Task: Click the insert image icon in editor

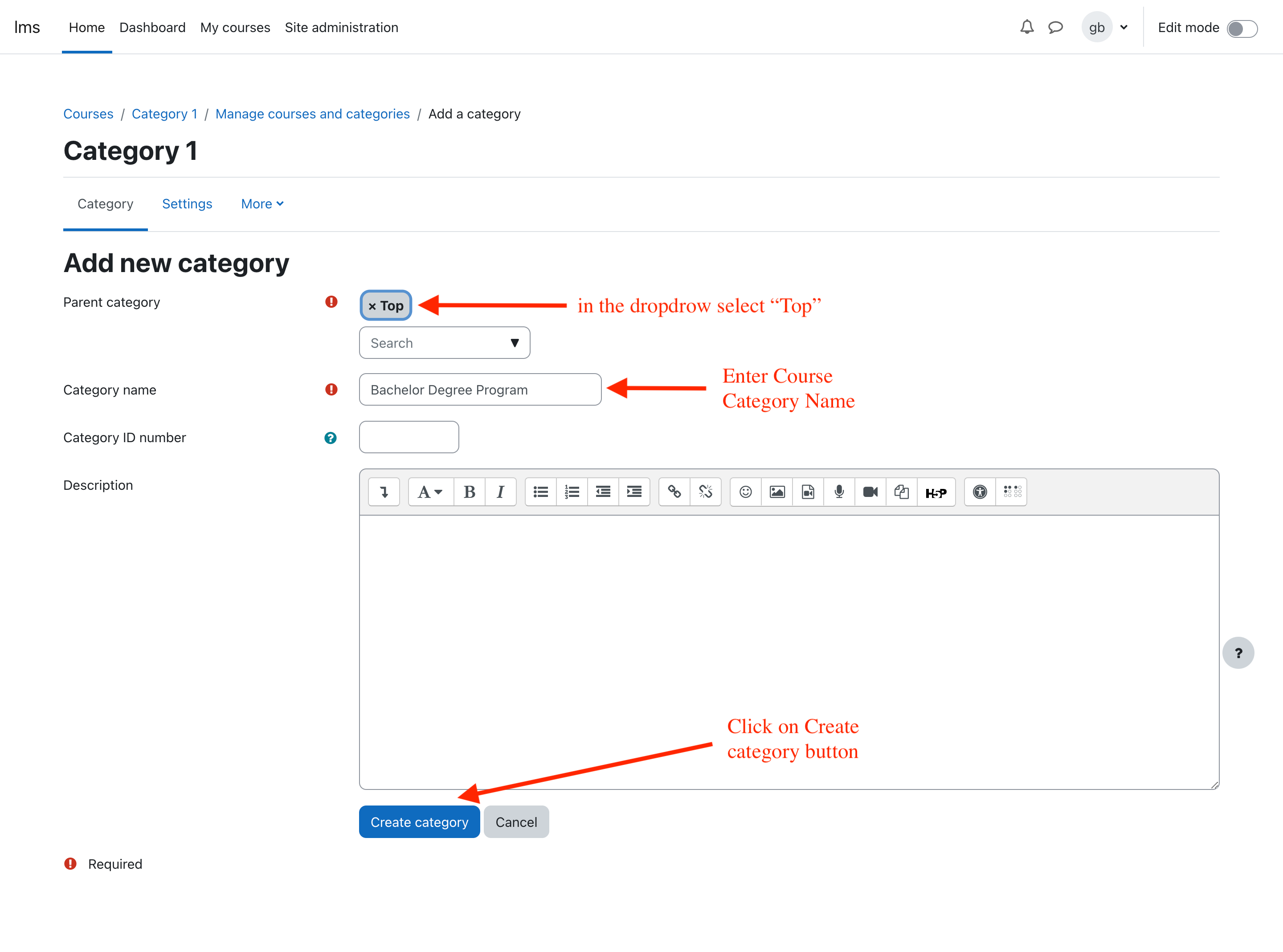Action: [777, 492]
